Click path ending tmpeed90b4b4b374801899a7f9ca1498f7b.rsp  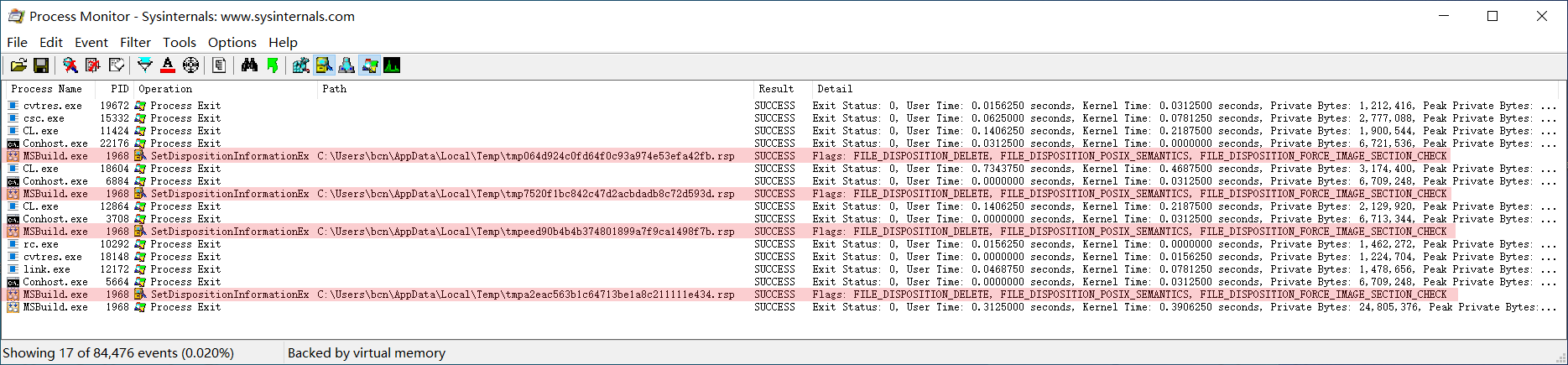point(526,232)
